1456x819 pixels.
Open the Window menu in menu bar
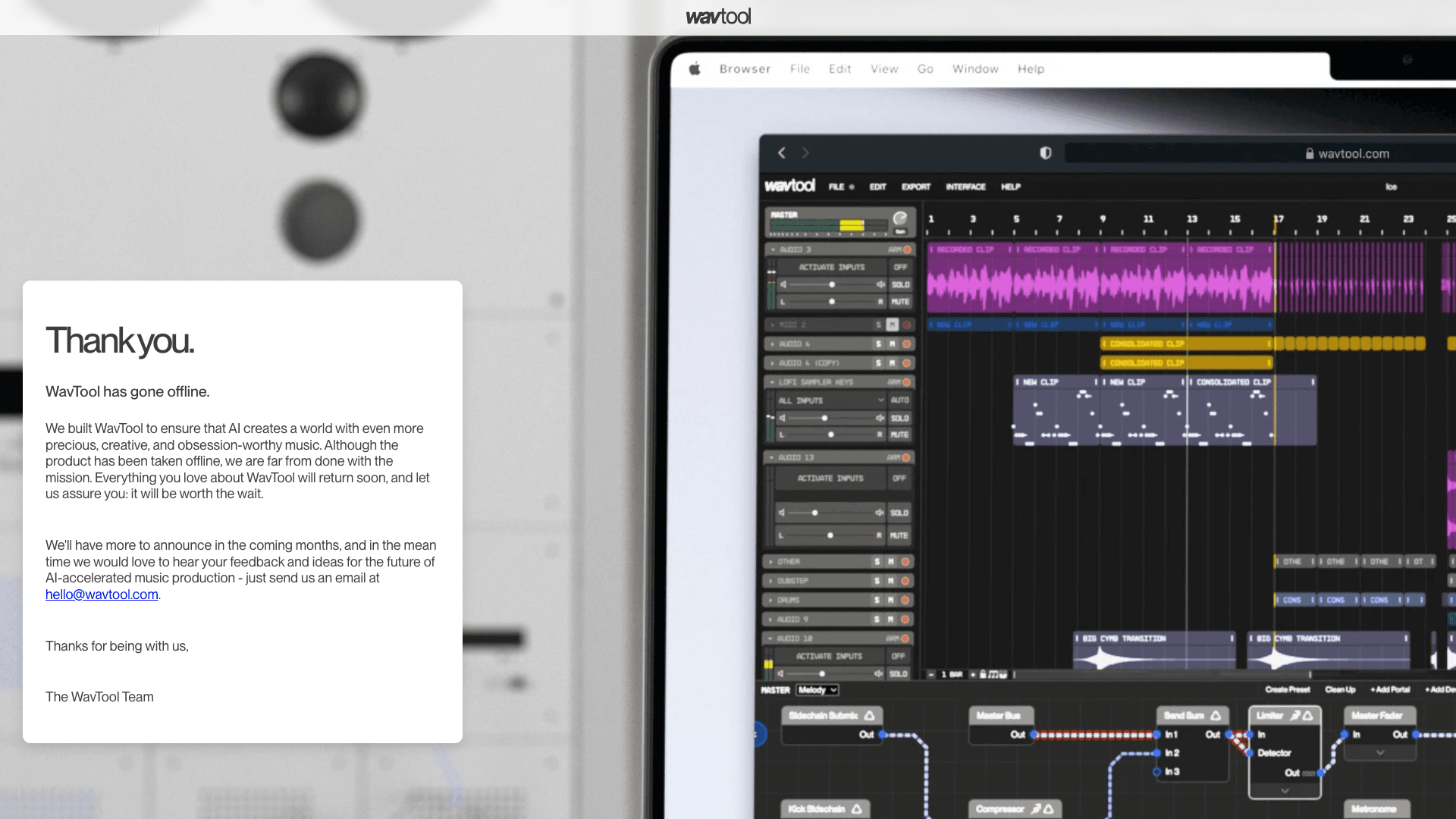tap(975, 69)
